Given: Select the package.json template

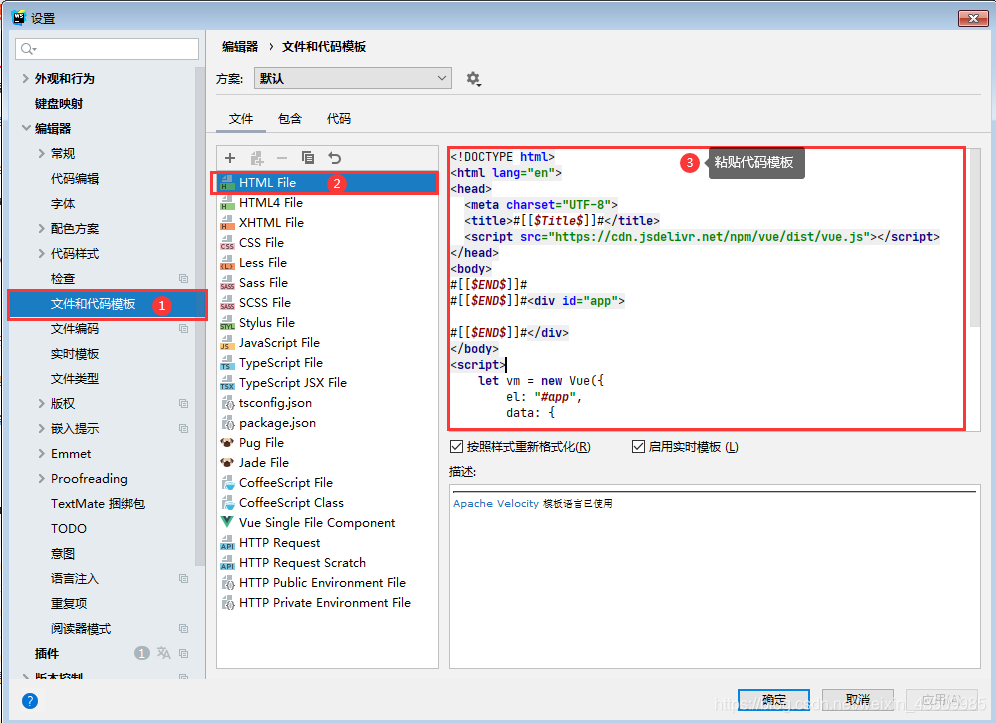Looking at the screenshot, I should click(x=327, y=423).
